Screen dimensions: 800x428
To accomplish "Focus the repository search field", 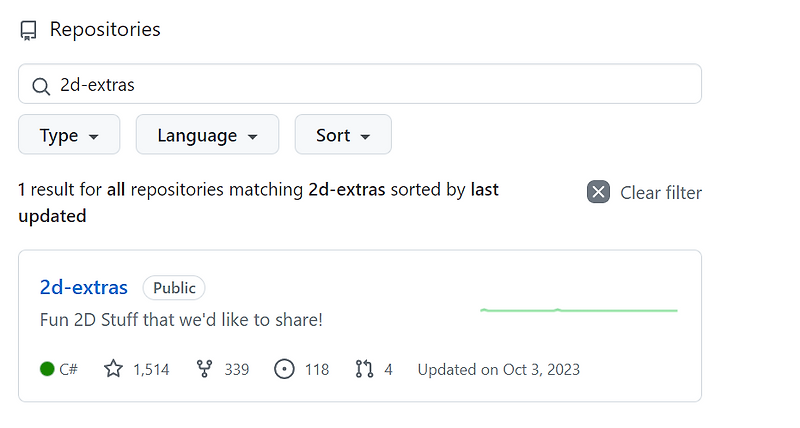I will tap(370, 85).
